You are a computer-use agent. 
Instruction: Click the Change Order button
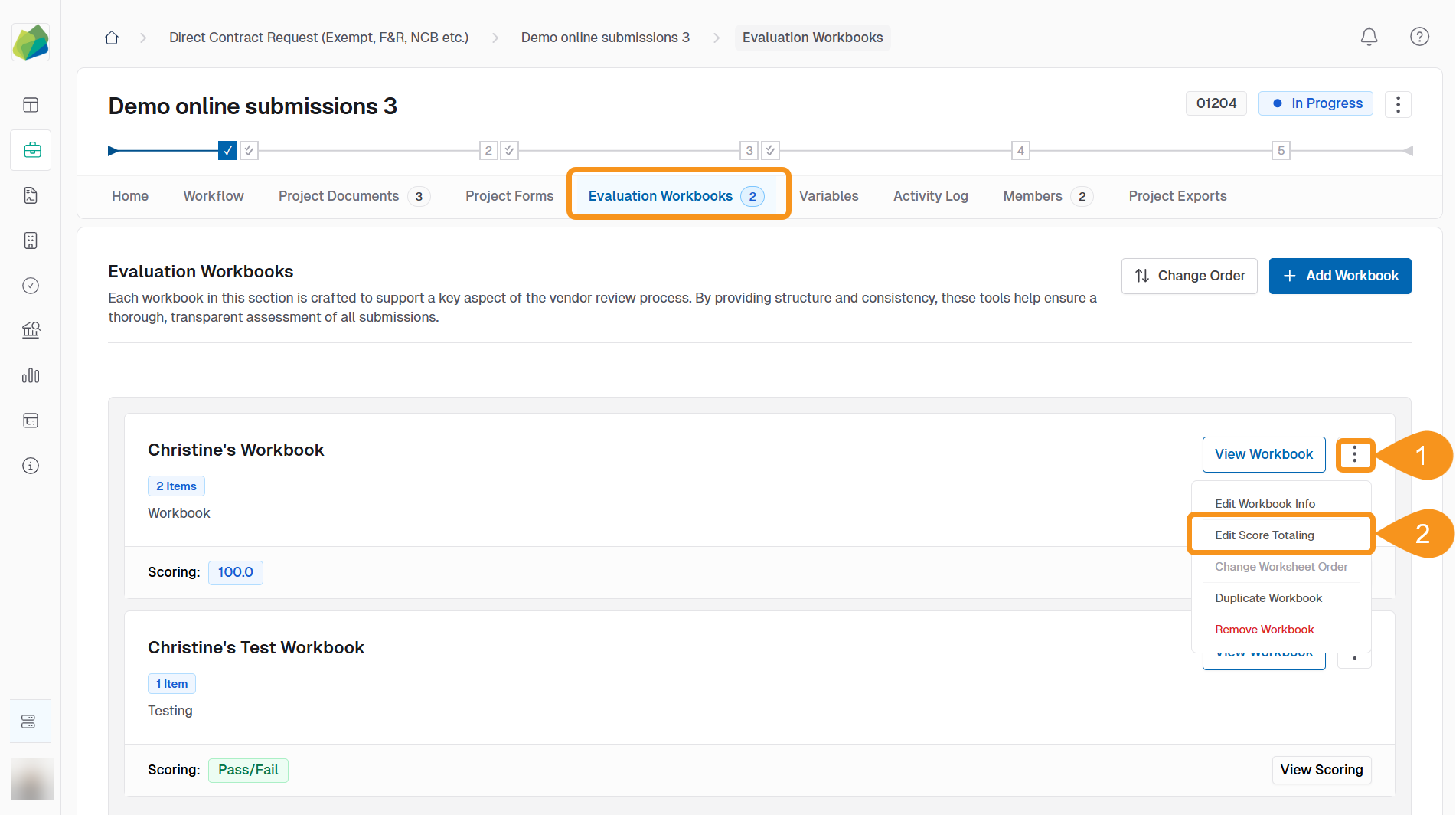(1189, 276)
